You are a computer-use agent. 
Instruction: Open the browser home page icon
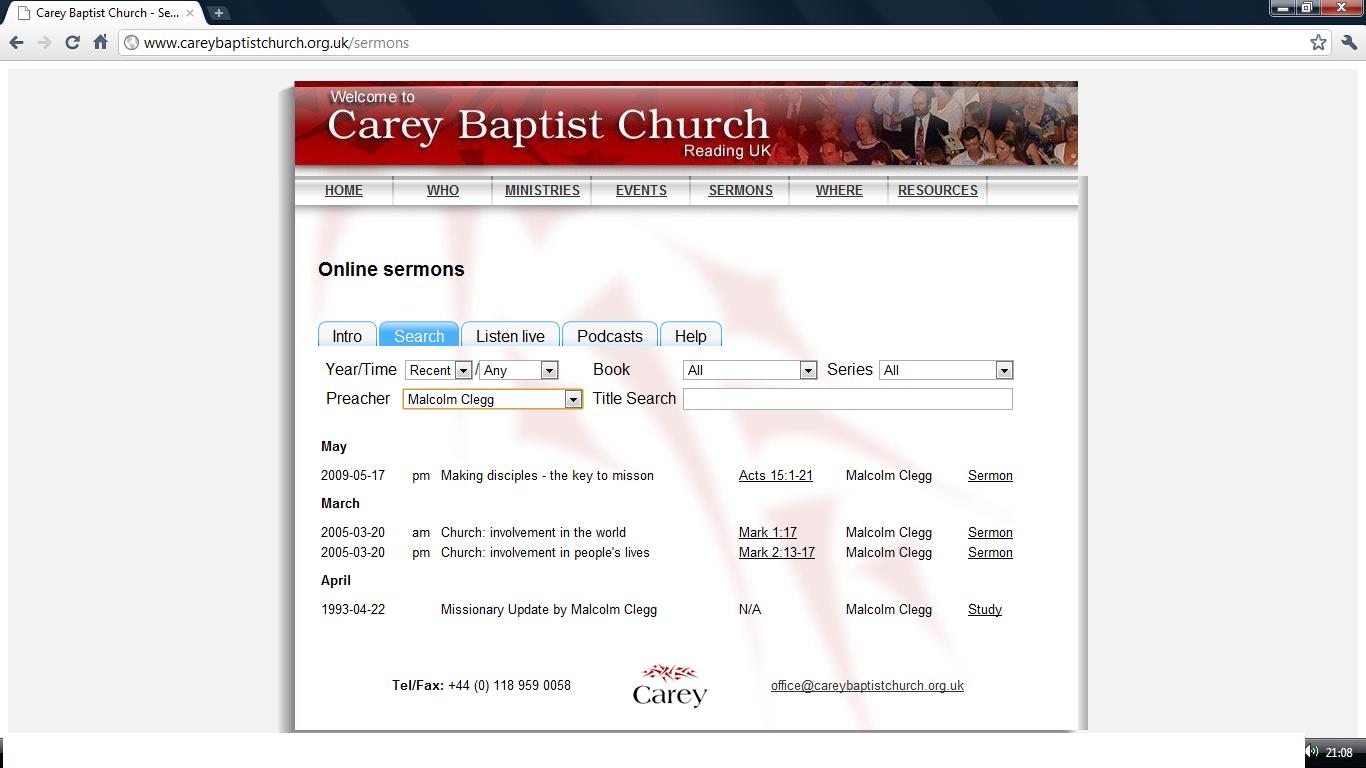(x=100, y=42)
